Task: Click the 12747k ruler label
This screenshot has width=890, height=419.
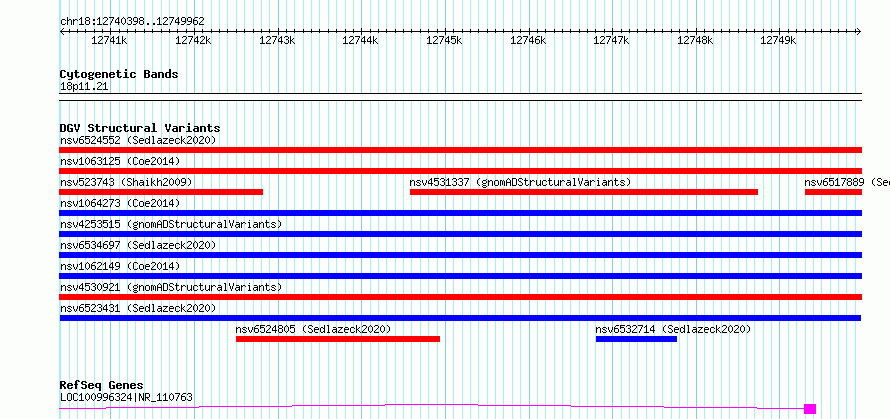Action: tap(612, 41)
